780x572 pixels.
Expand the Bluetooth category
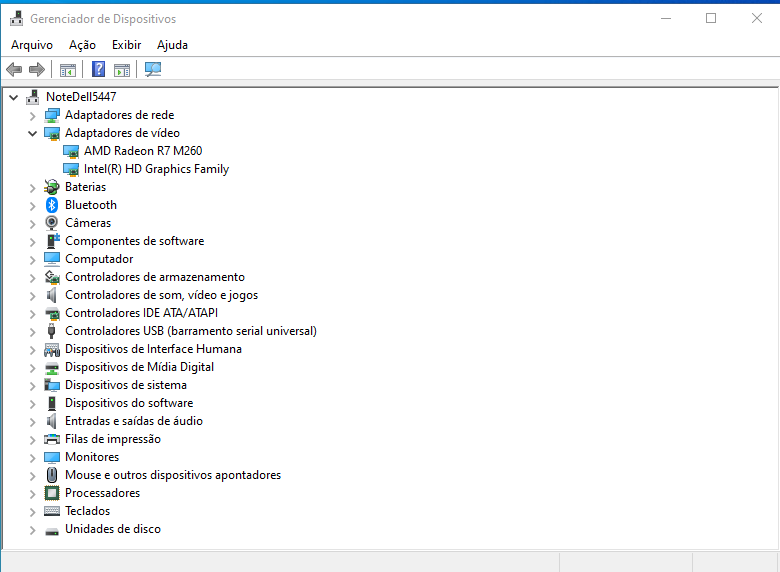33,206
